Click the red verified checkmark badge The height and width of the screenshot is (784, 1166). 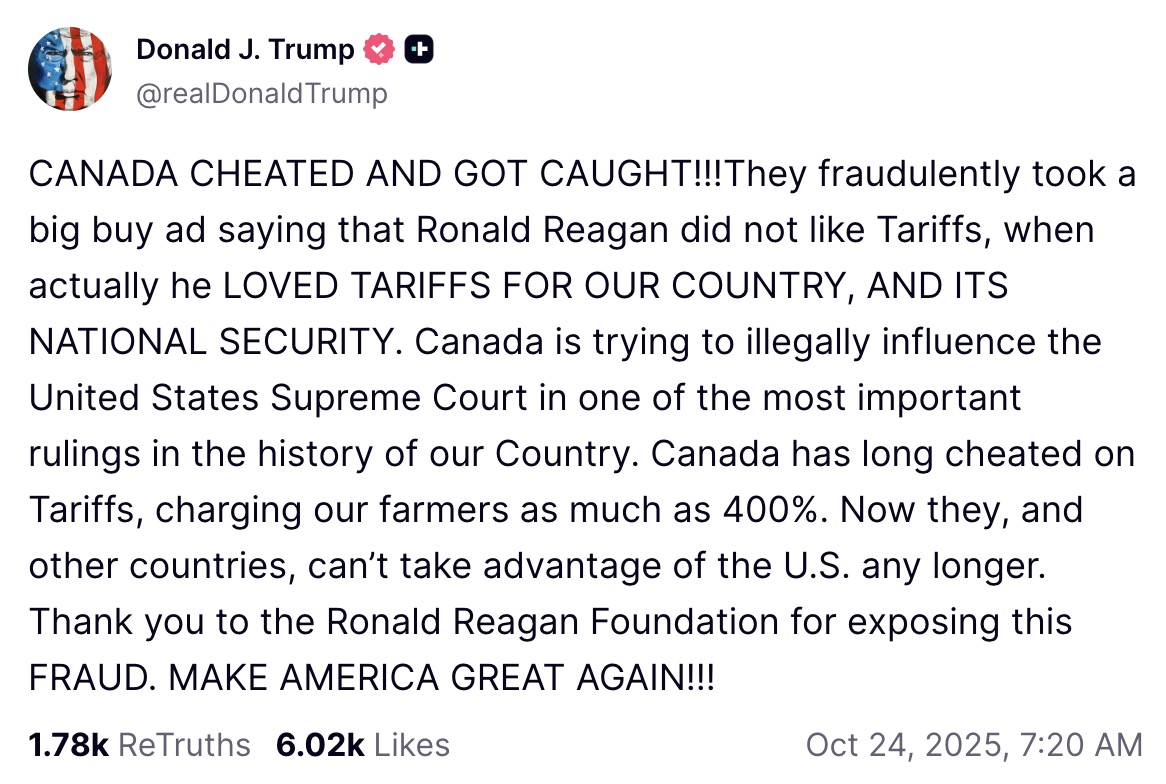379,49
